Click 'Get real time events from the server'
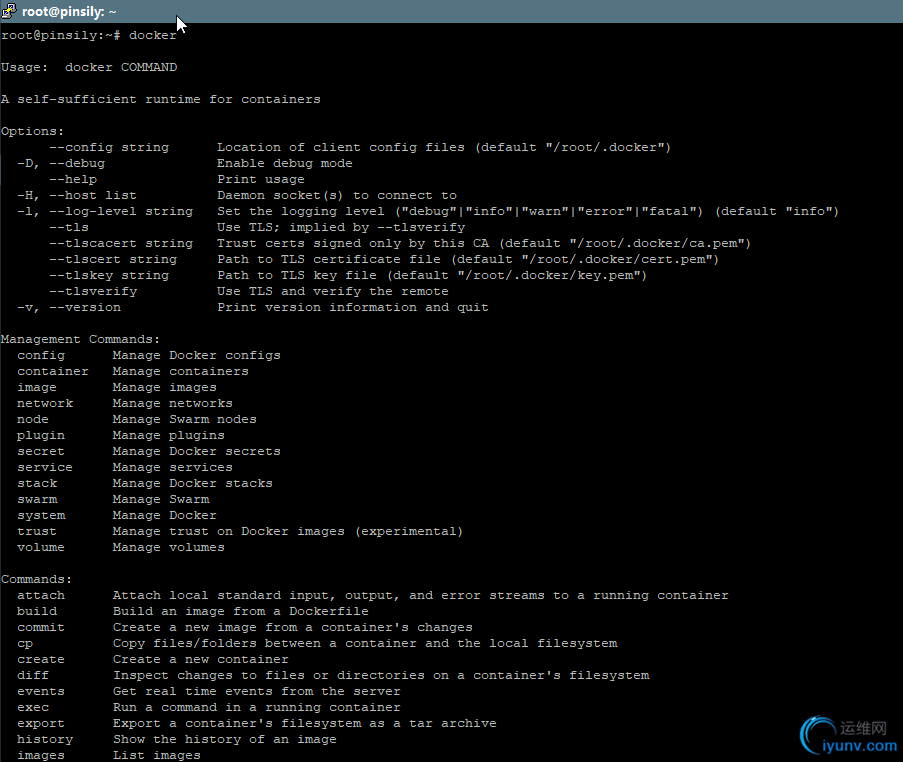Screen dimensions: 903x762 coord(257,692)
